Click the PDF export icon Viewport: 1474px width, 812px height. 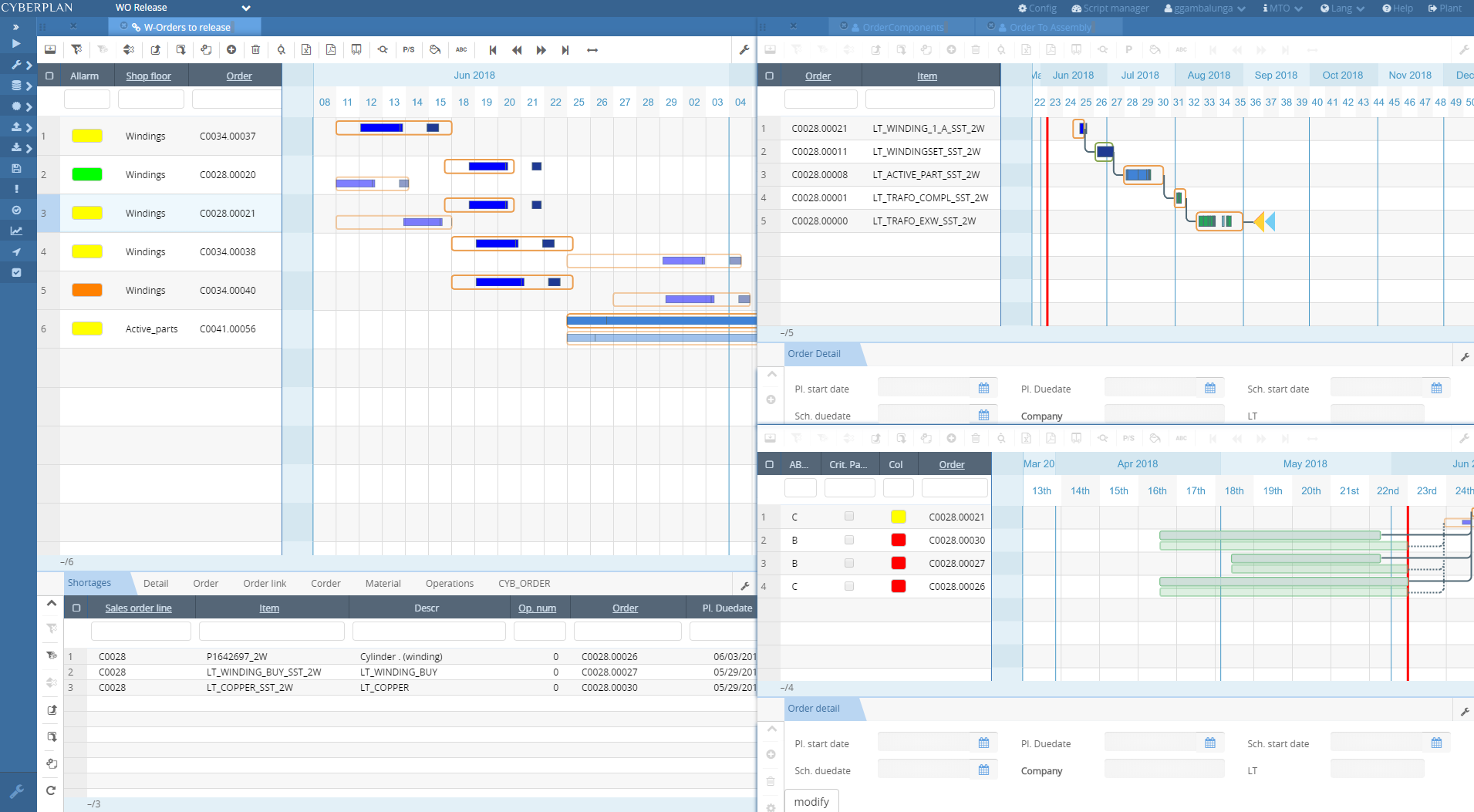(331, 50)
